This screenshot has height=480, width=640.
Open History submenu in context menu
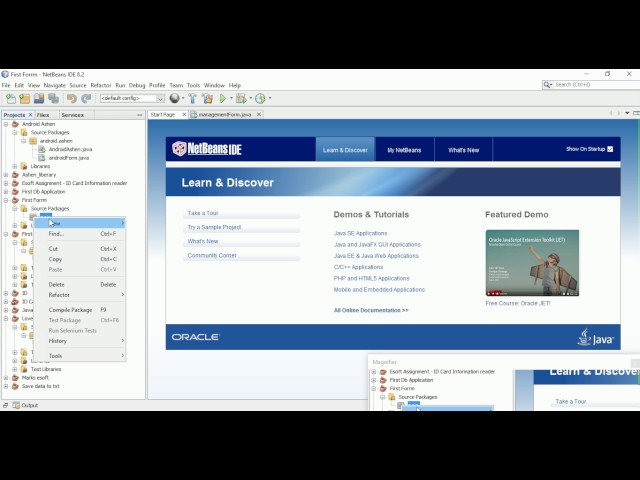coord(80,341)
